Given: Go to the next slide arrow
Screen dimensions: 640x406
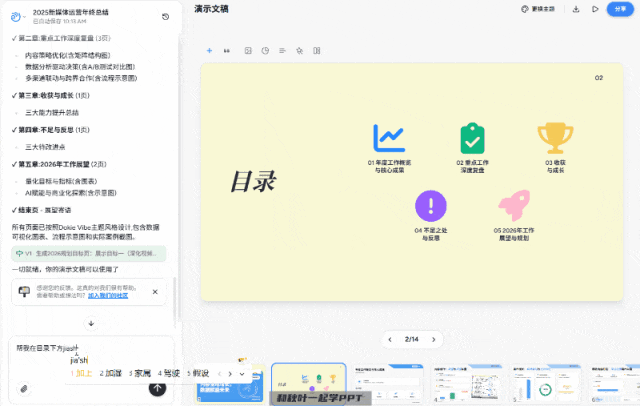Looking at the screenshot, I should coord(433,339).
